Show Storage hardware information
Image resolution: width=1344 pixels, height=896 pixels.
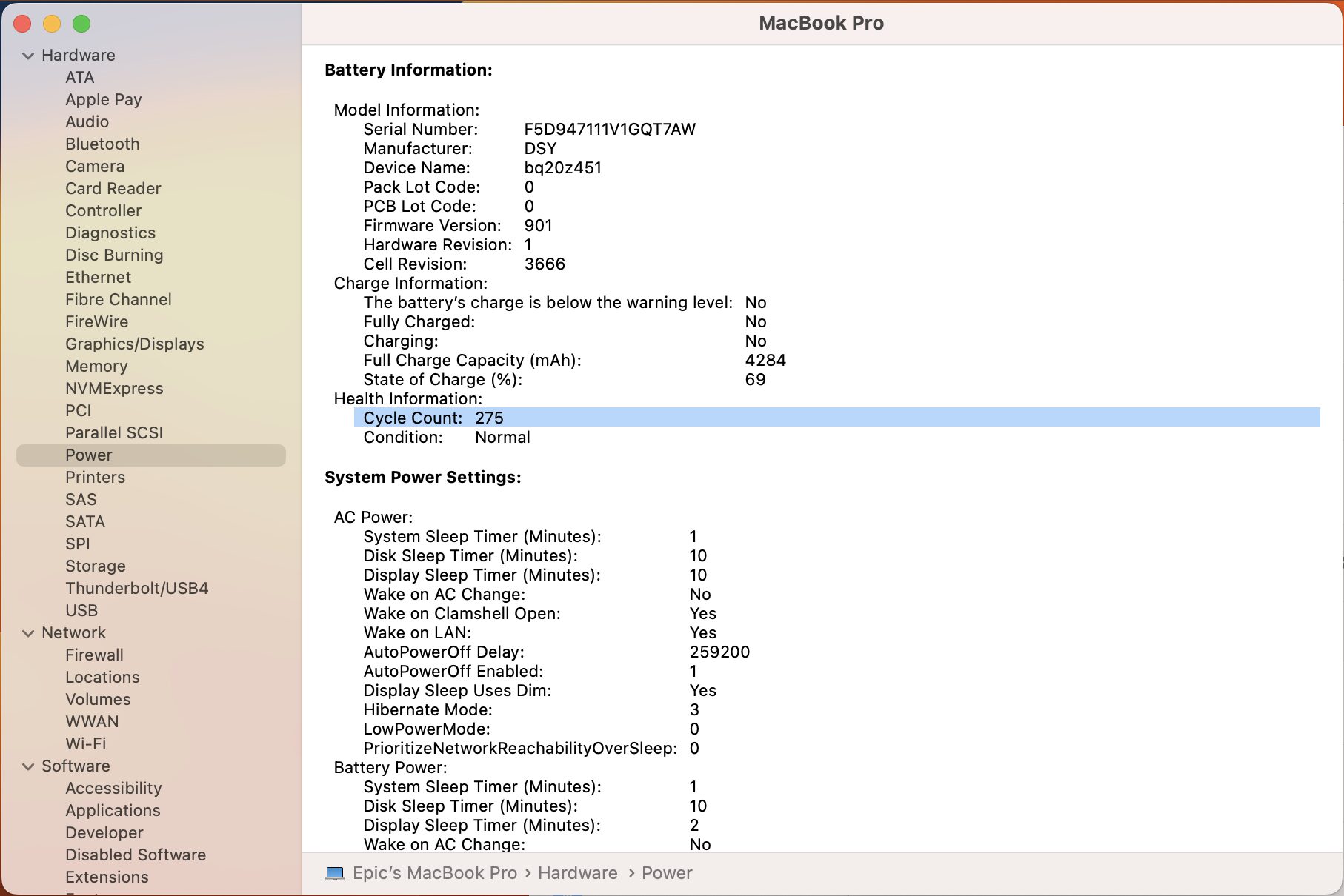pos(96,566)
